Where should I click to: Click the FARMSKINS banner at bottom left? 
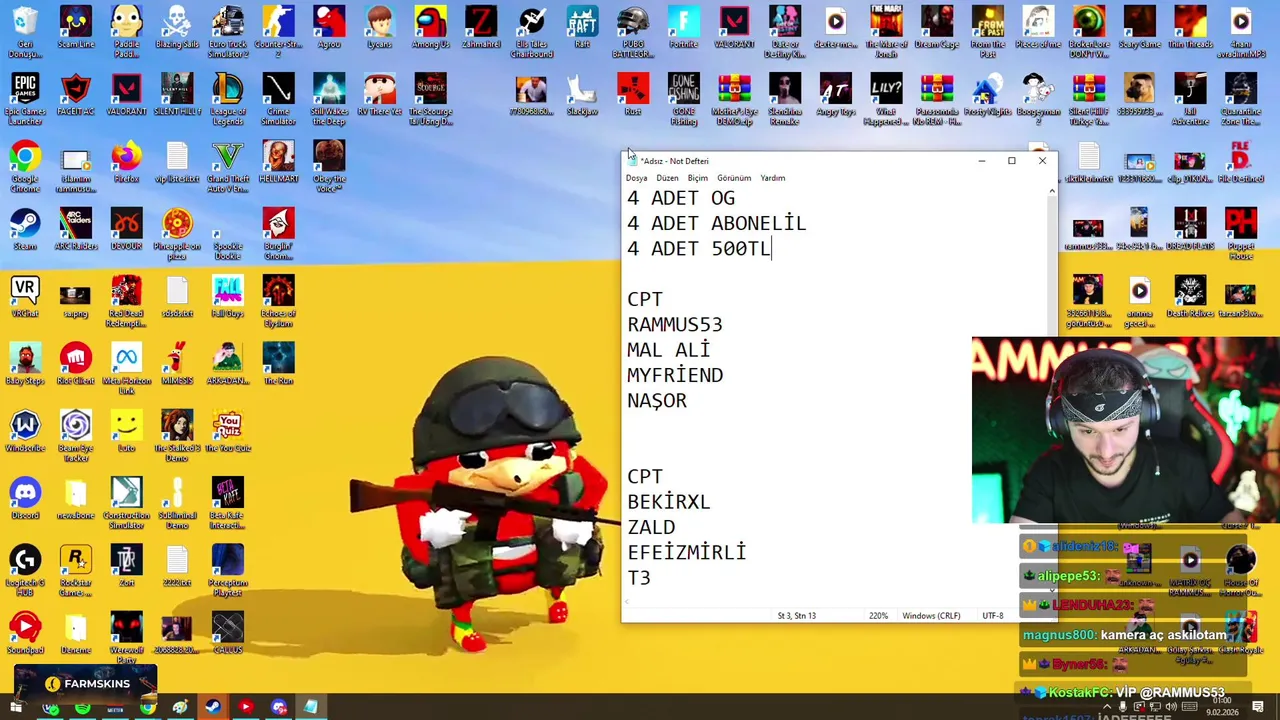coord(86,684)
